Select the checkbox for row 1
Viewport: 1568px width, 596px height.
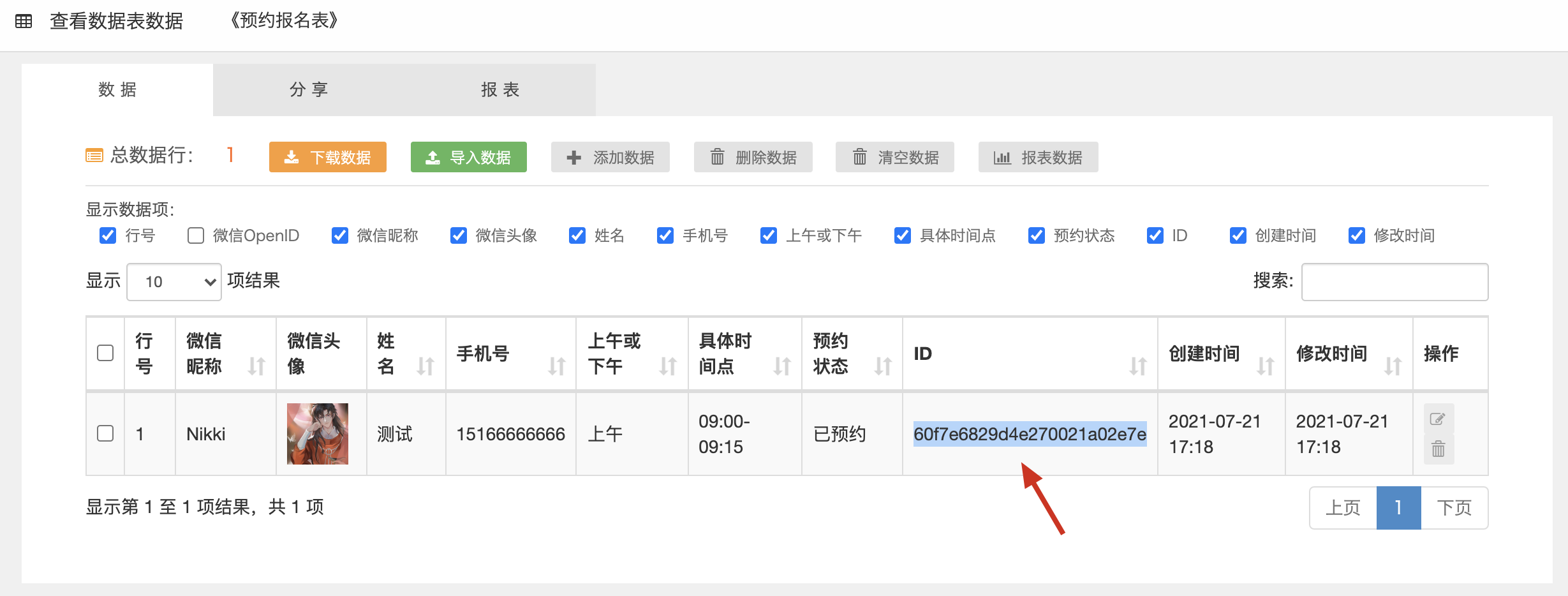coord(105,433)
